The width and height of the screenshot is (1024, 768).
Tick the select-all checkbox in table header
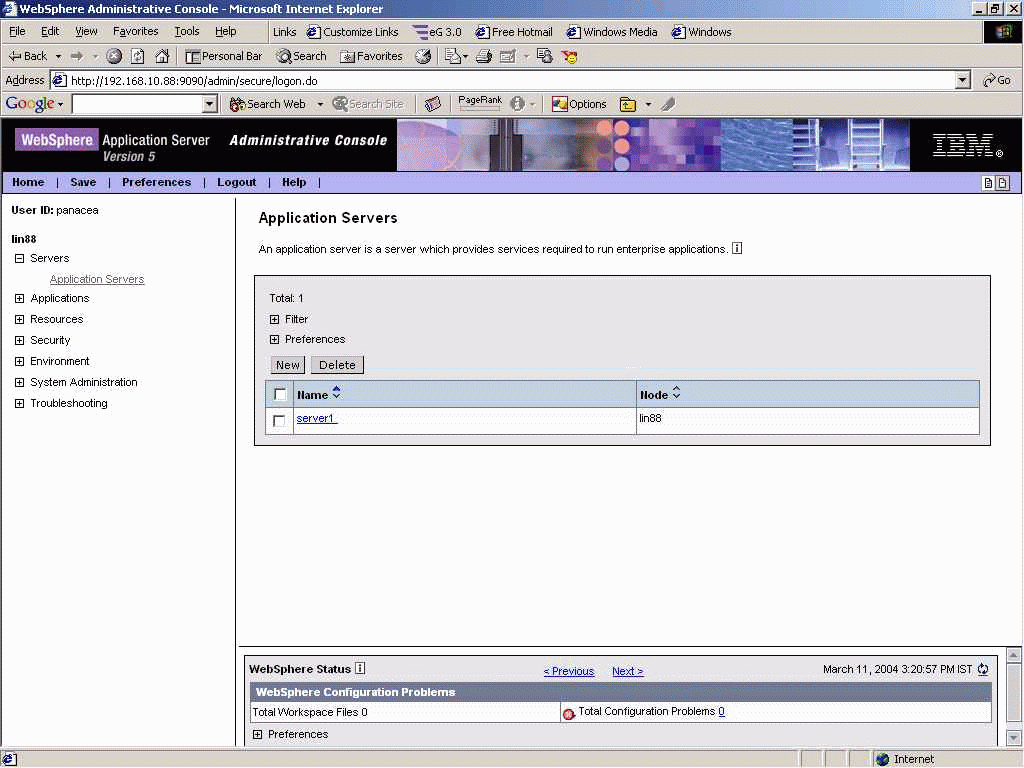coord(280,394)
